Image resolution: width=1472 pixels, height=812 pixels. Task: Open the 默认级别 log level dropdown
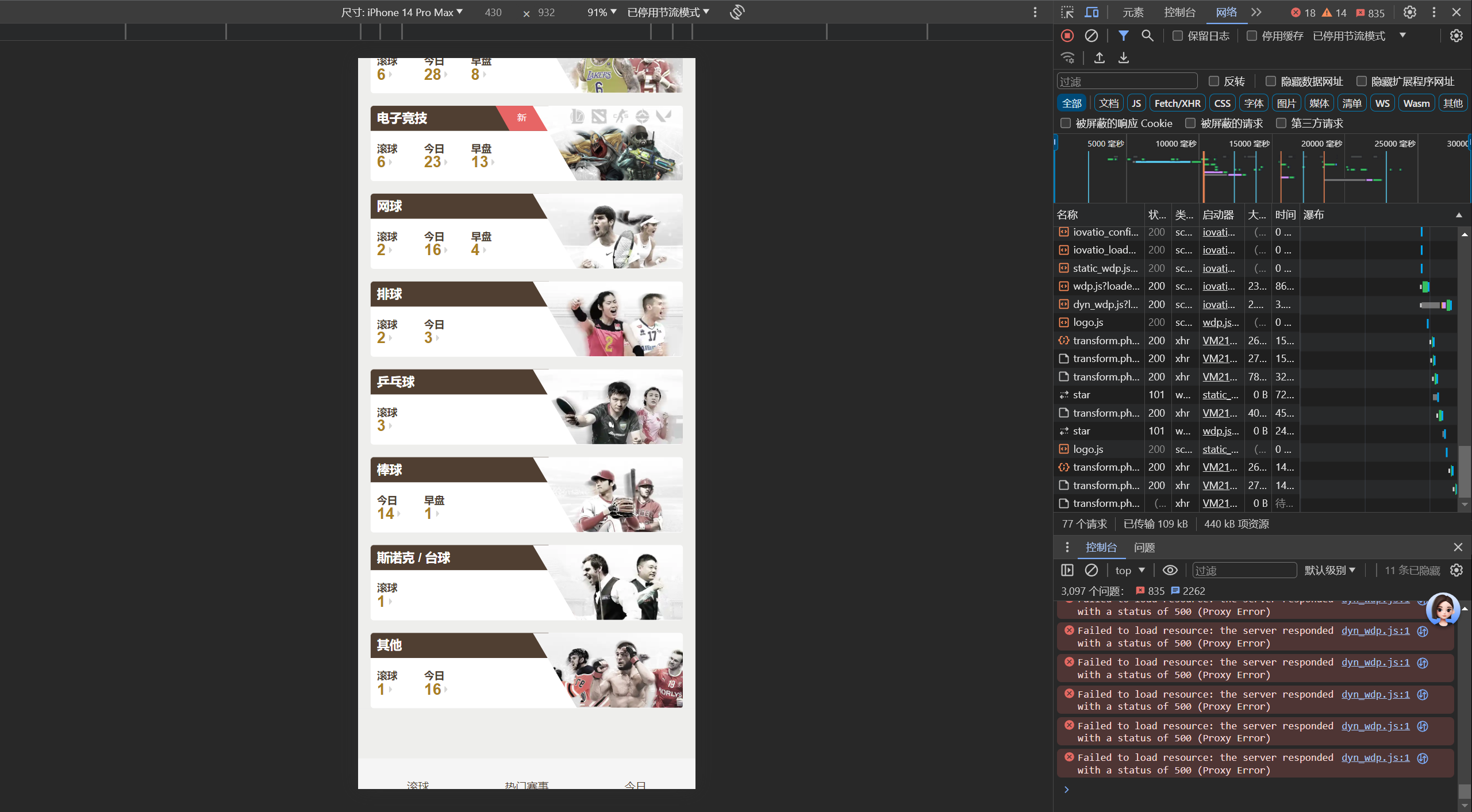click(1329, 570)
